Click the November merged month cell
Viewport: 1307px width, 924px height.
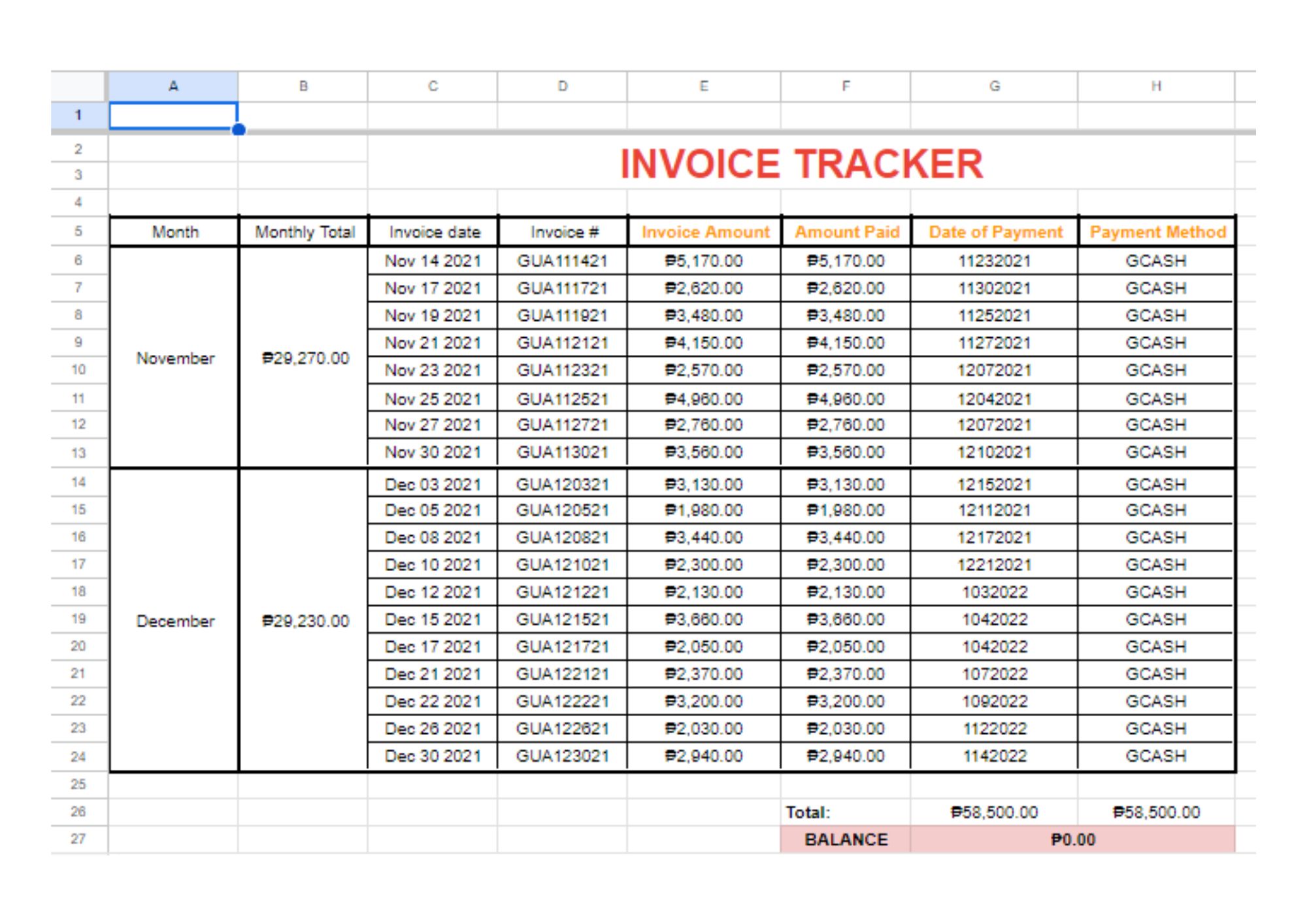pos(174,358)
